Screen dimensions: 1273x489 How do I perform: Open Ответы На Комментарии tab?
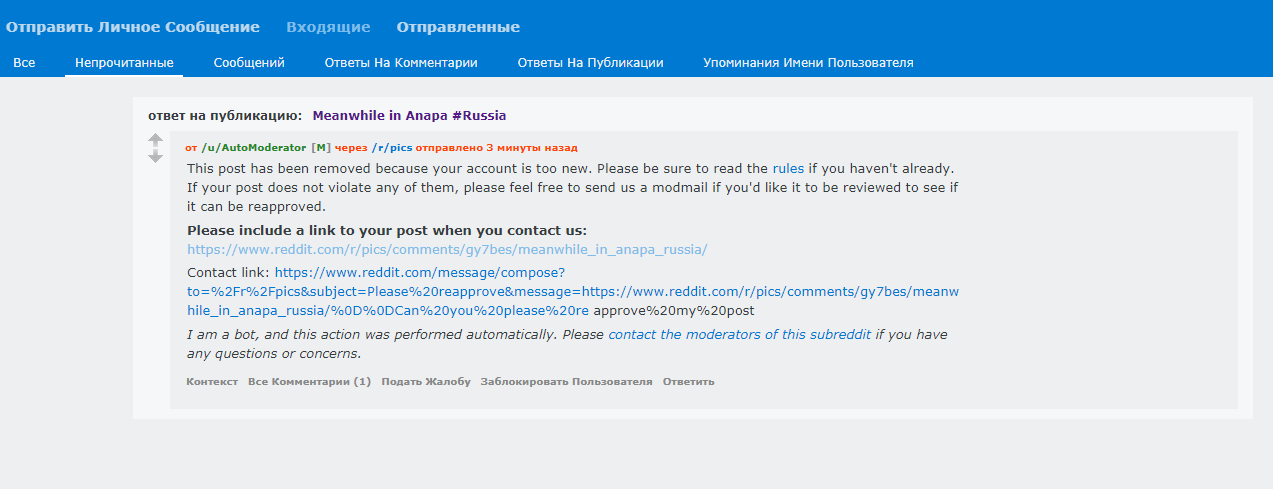(401, 62)
